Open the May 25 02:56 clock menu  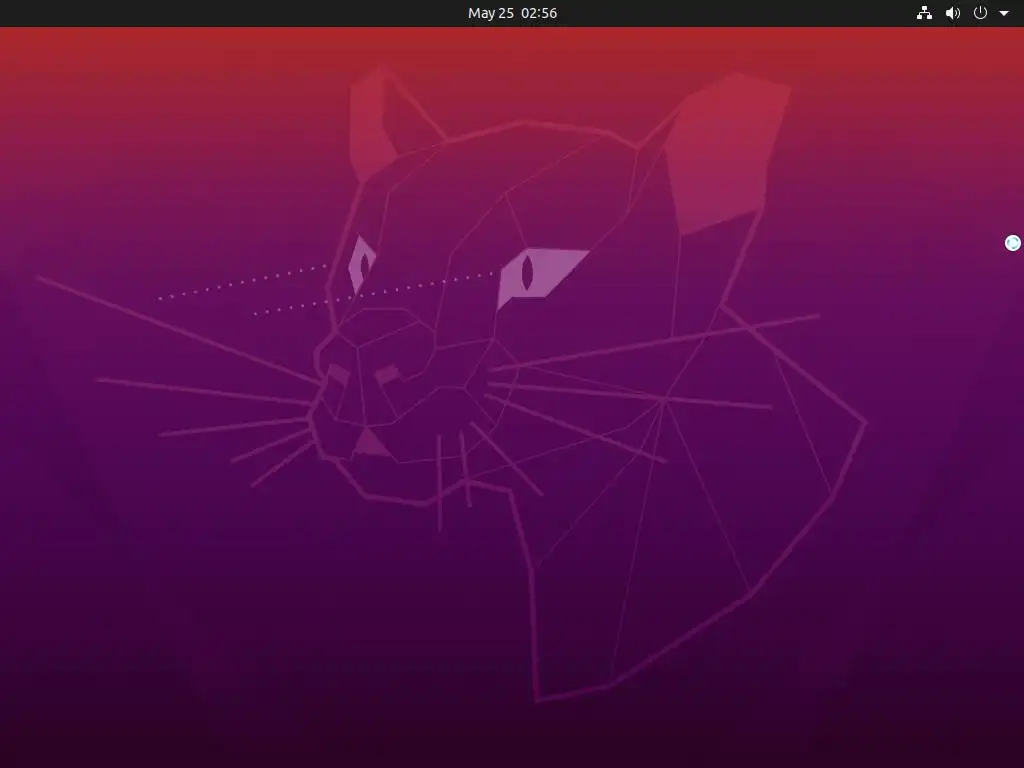pyautogui.click(x=512, y=13)
